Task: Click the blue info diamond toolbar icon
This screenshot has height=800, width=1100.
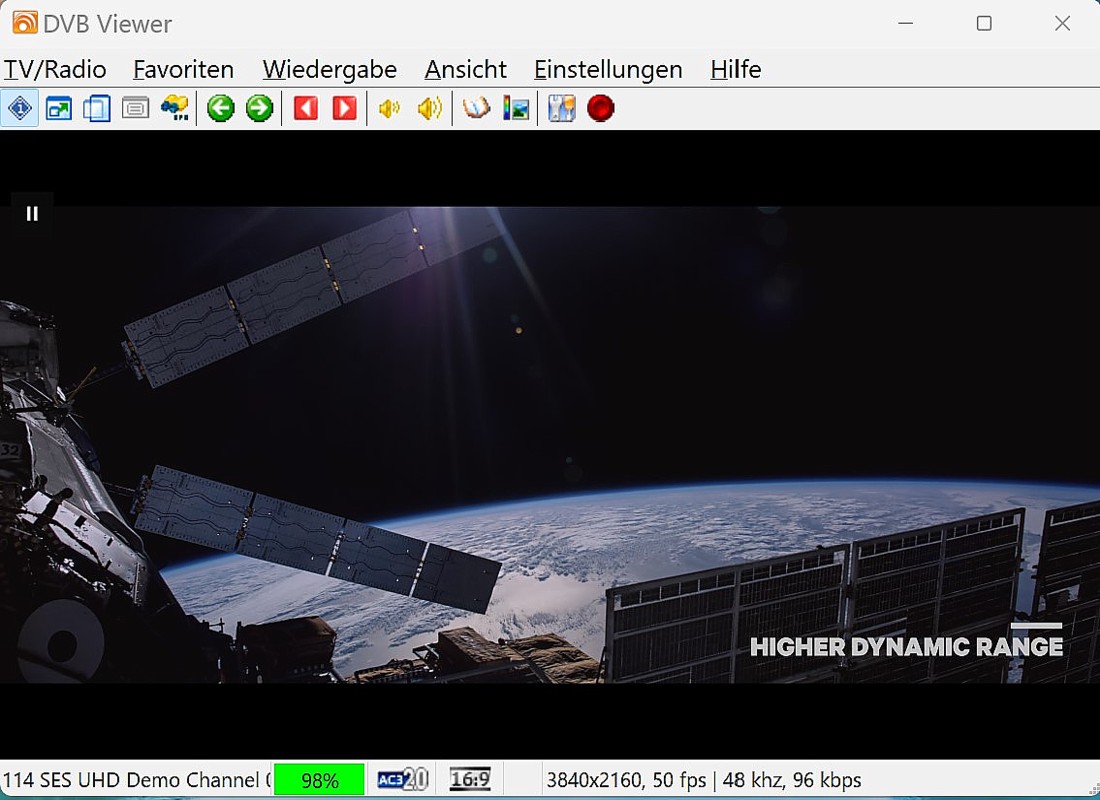Action: tap(20, 109)
